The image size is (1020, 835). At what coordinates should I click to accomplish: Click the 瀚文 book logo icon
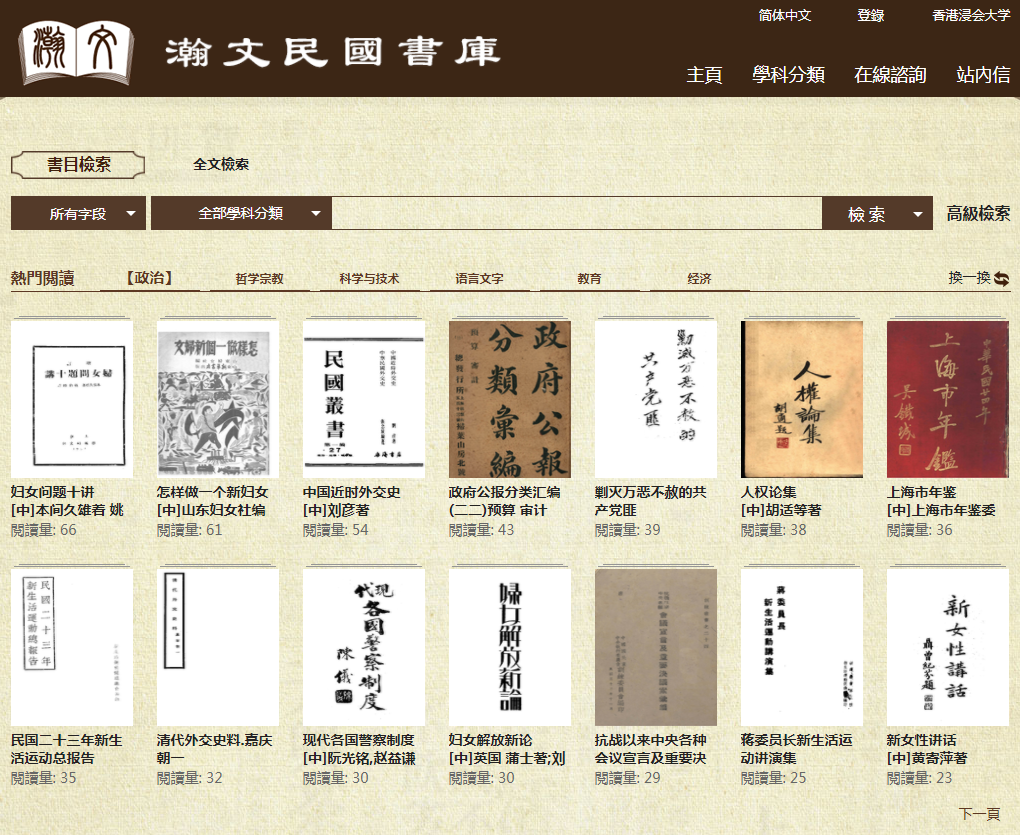[x=75, y=49]
